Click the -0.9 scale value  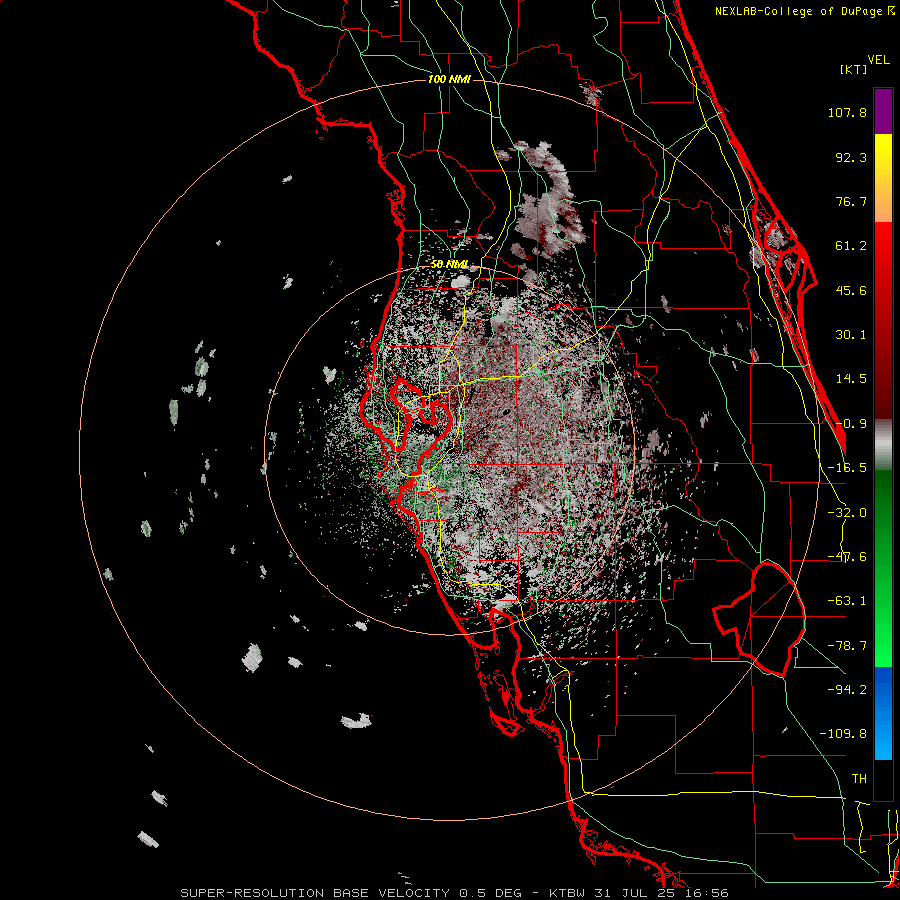point(851,424)
